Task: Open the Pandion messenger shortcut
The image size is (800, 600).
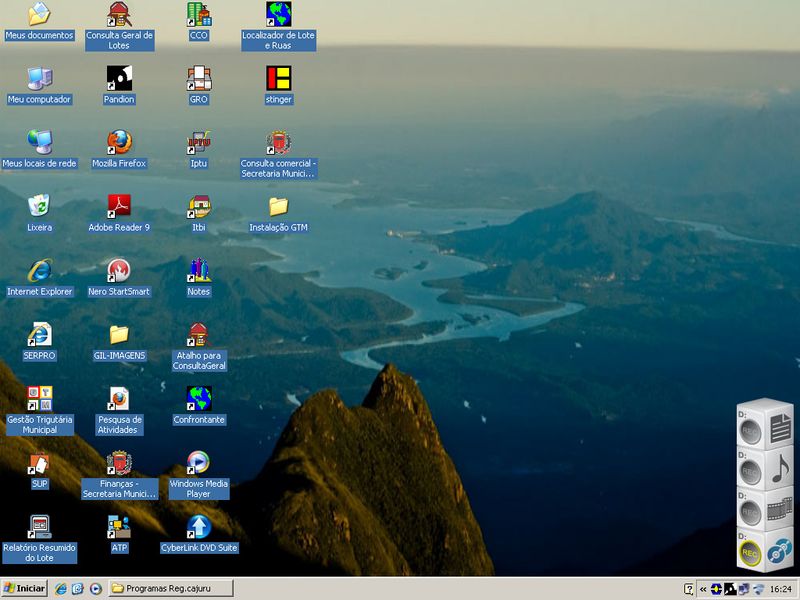Action: (119, 78)
